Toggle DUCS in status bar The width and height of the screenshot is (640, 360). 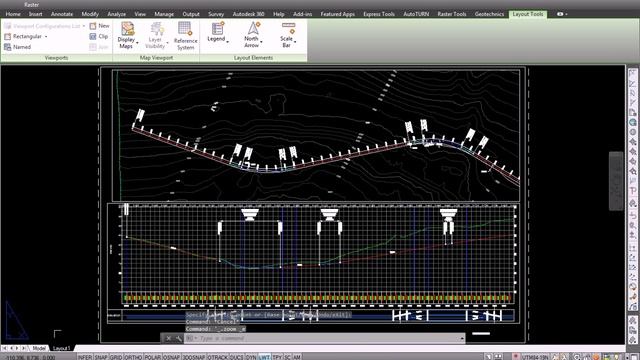point(236,357)
